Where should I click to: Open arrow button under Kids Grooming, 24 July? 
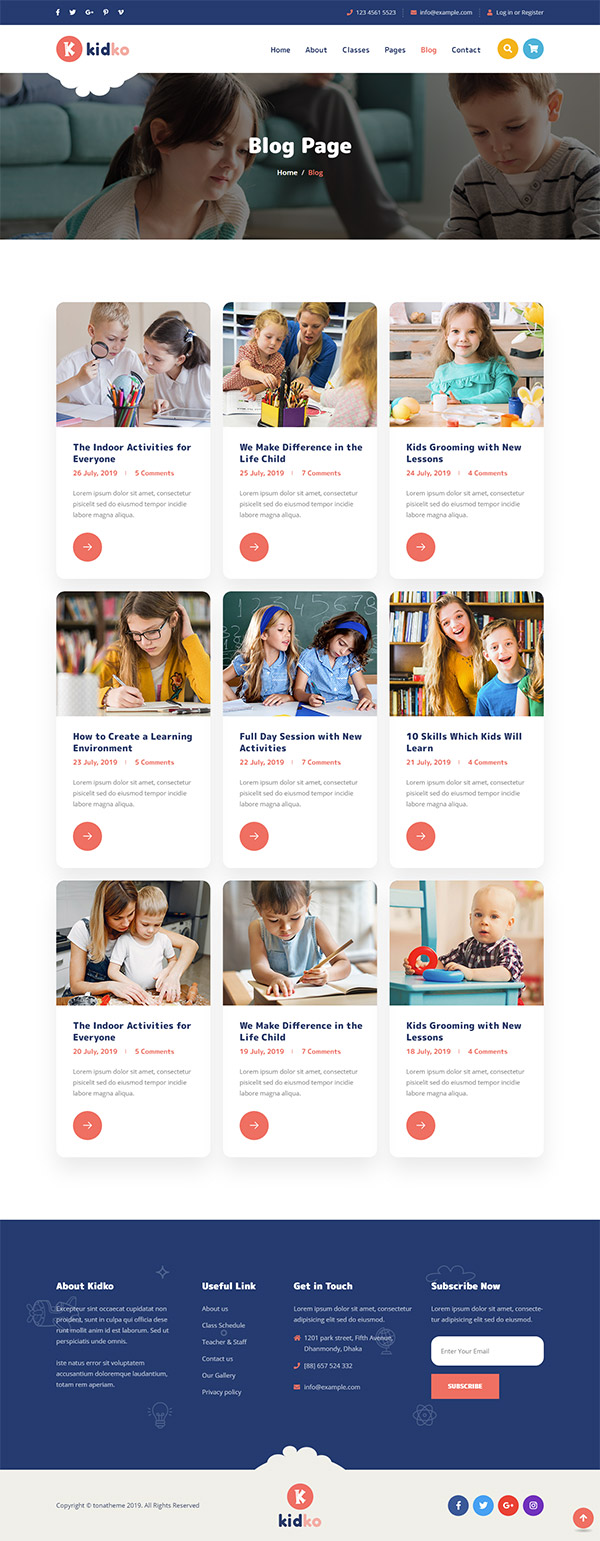click(420, 547)
